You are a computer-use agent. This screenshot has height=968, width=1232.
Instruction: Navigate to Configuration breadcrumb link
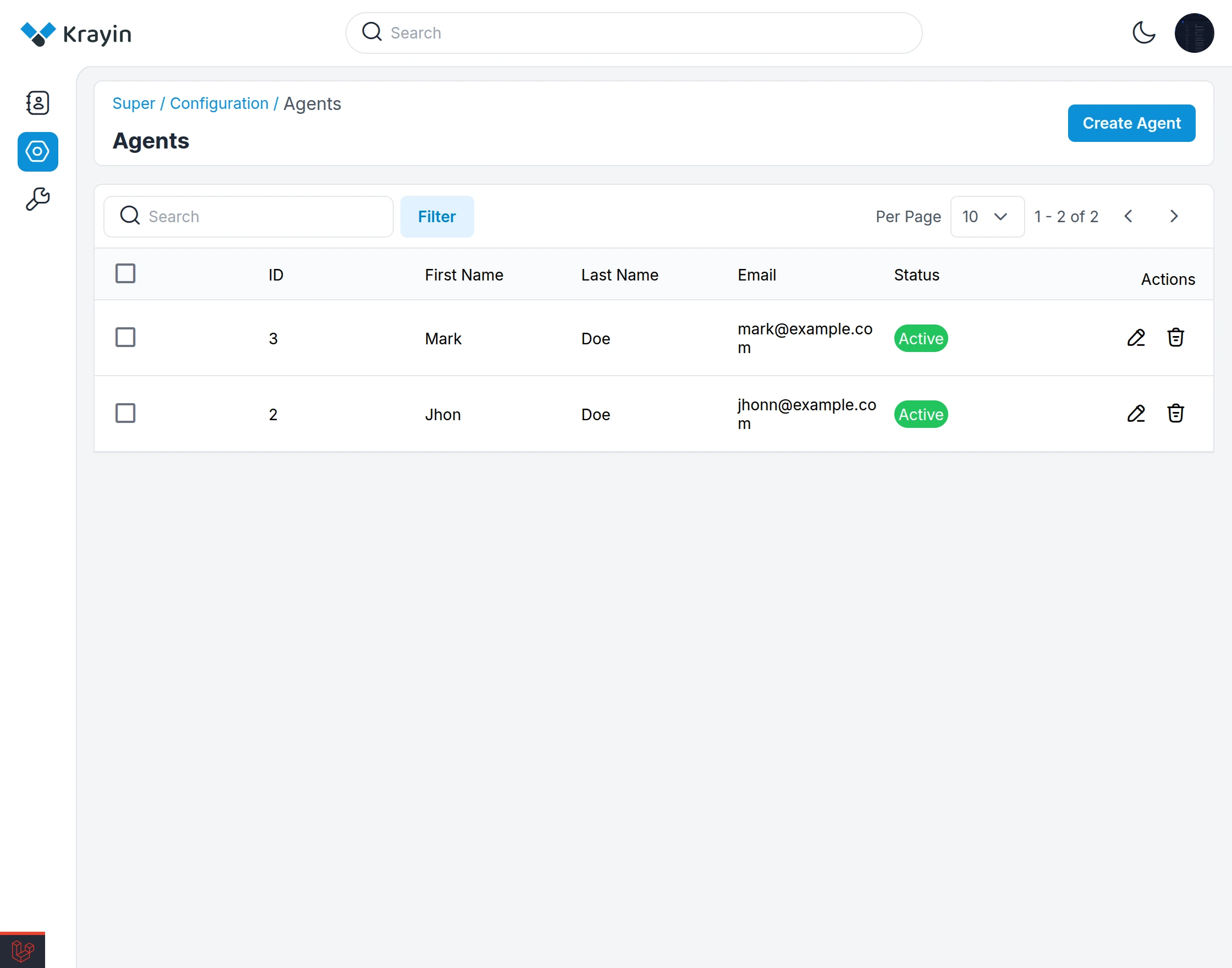click(219, 104)
